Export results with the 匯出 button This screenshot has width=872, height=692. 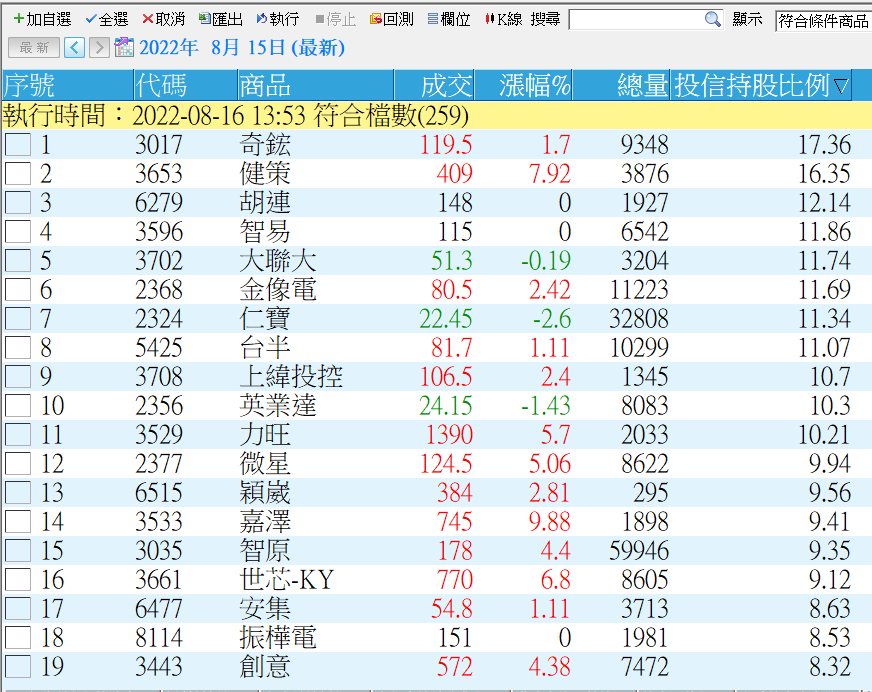pyautogui.click(x=221, y=19)
